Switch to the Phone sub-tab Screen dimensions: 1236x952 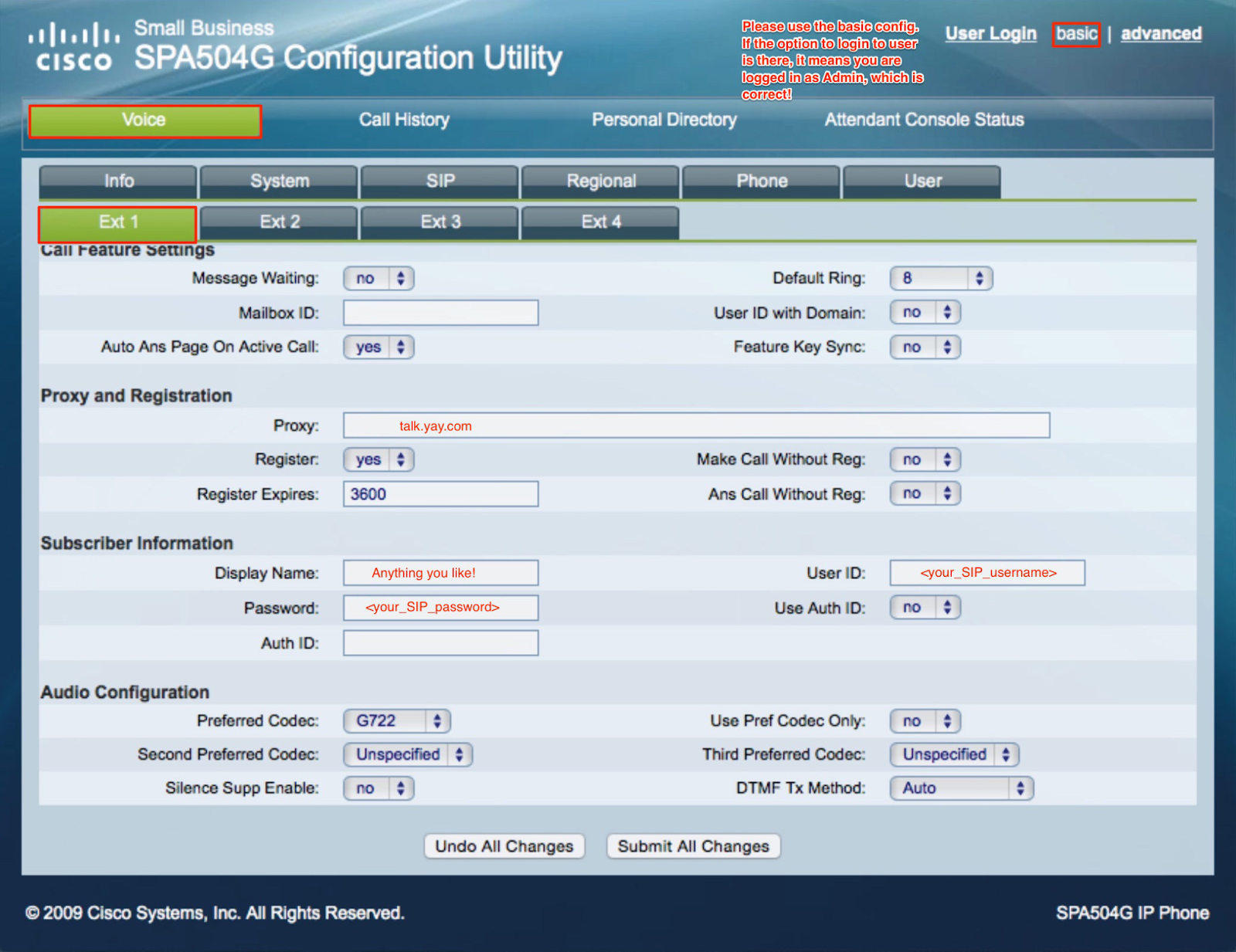[762, 181]
